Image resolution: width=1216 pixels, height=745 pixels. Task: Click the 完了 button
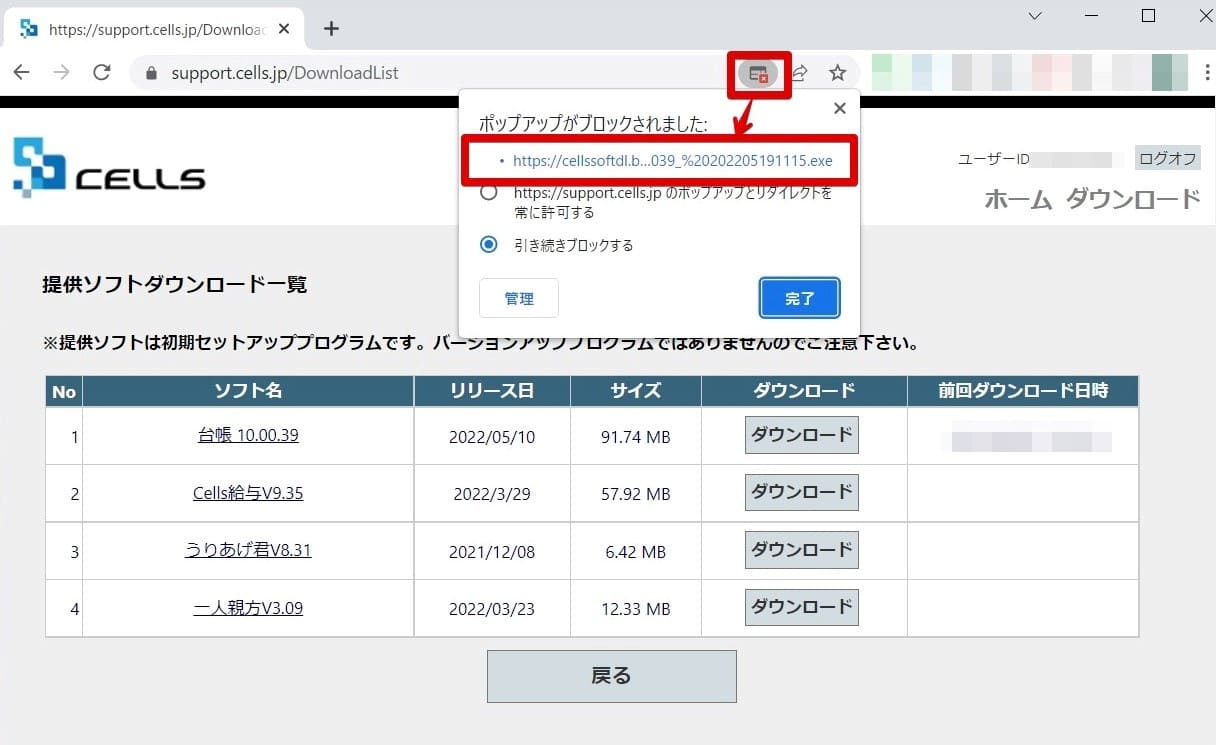(800, 298)
